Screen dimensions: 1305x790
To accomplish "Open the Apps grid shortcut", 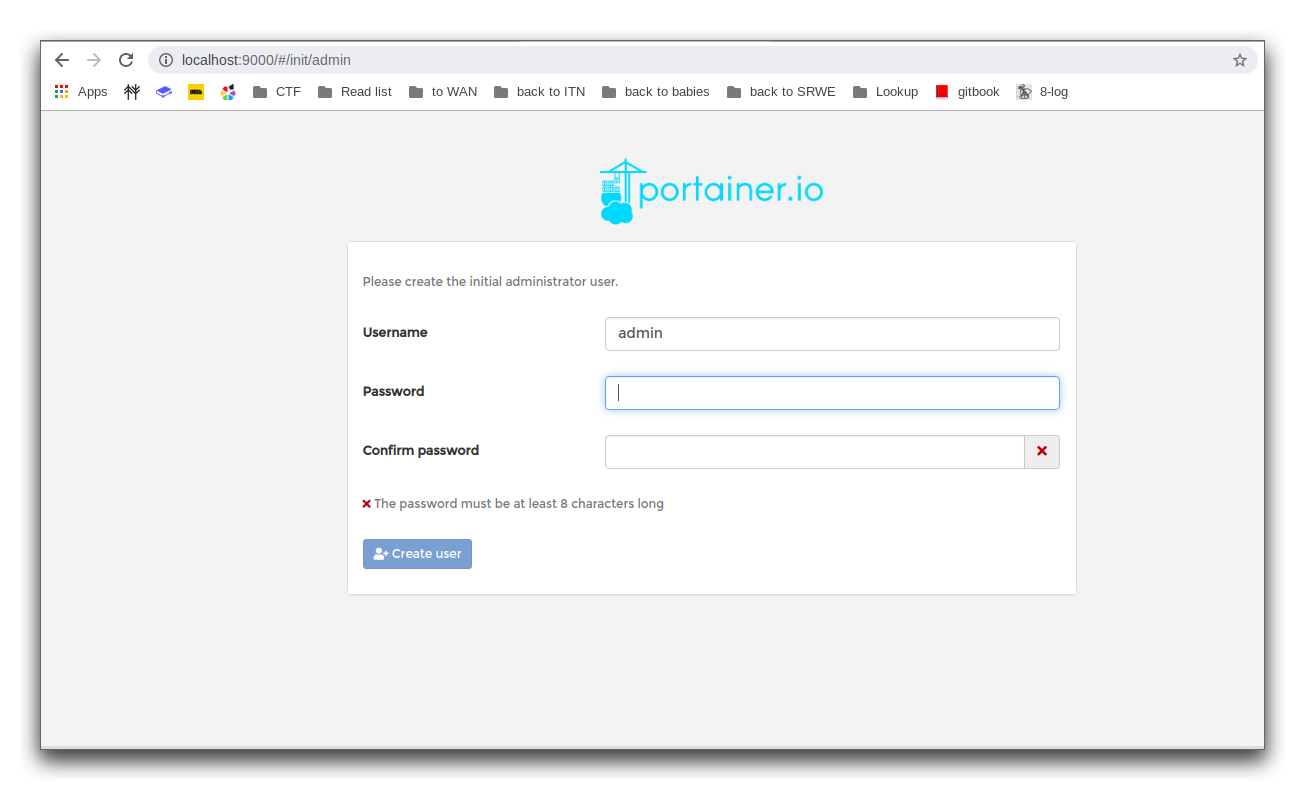I will 81,91.
